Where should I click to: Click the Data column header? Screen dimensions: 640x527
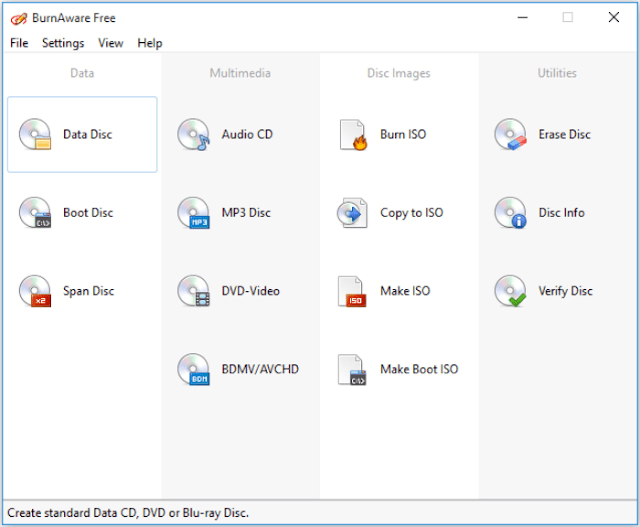[82, 73]
